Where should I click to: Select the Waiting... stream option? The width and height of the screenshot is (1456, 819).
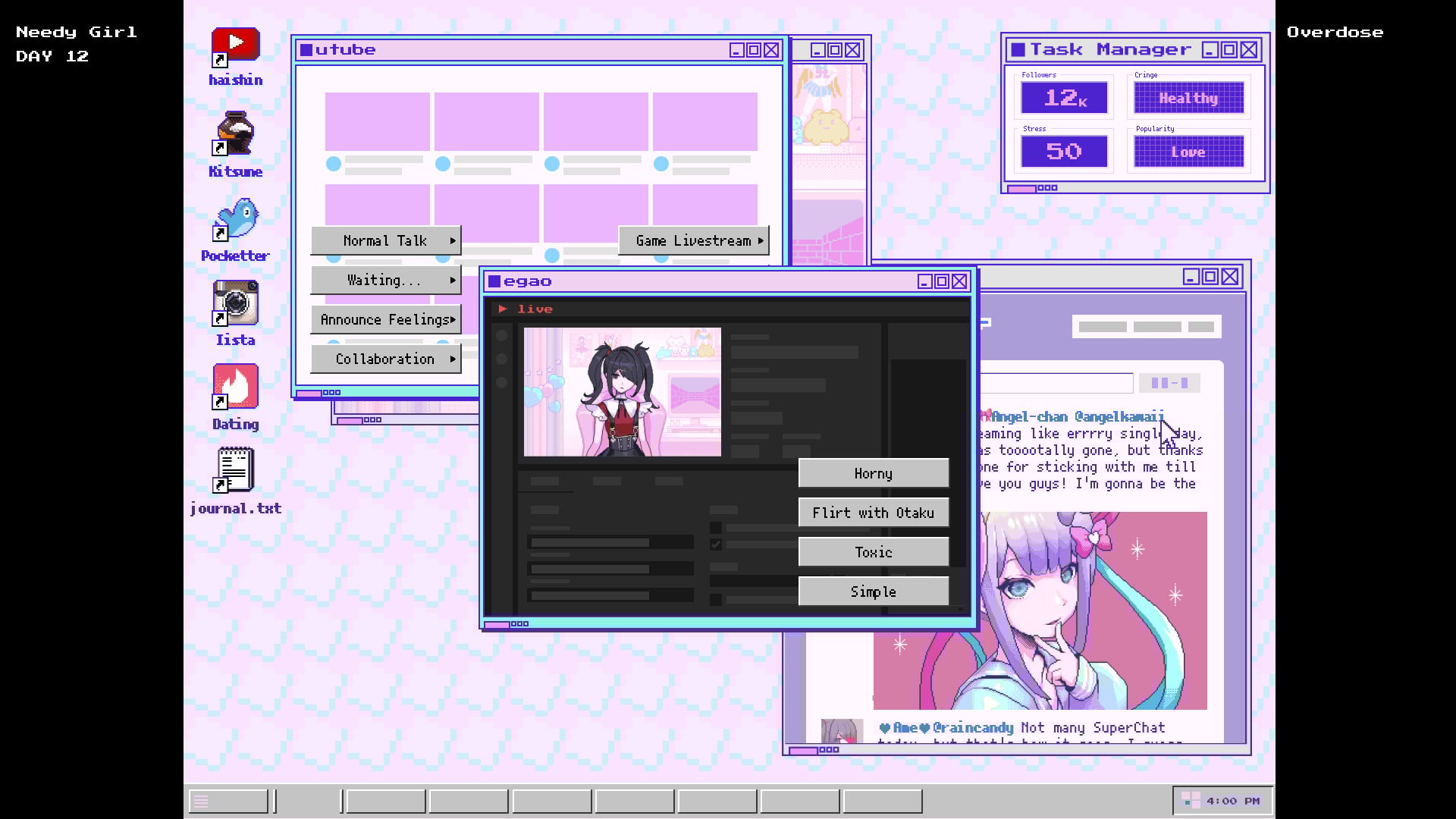coord(385,280)
